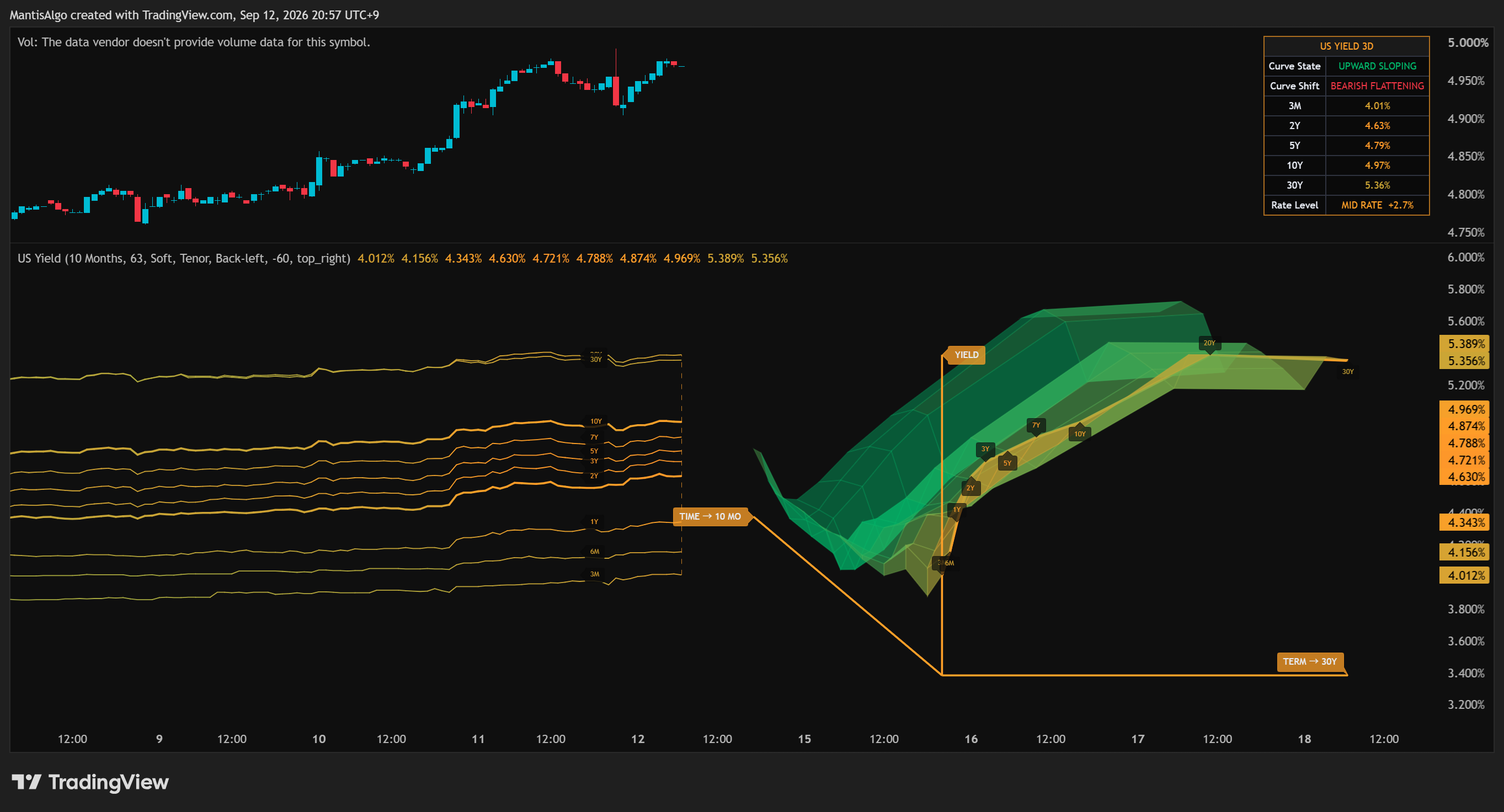
Task: Click the 5.000% label on the upper price axis
Action: pos(1468,42)
